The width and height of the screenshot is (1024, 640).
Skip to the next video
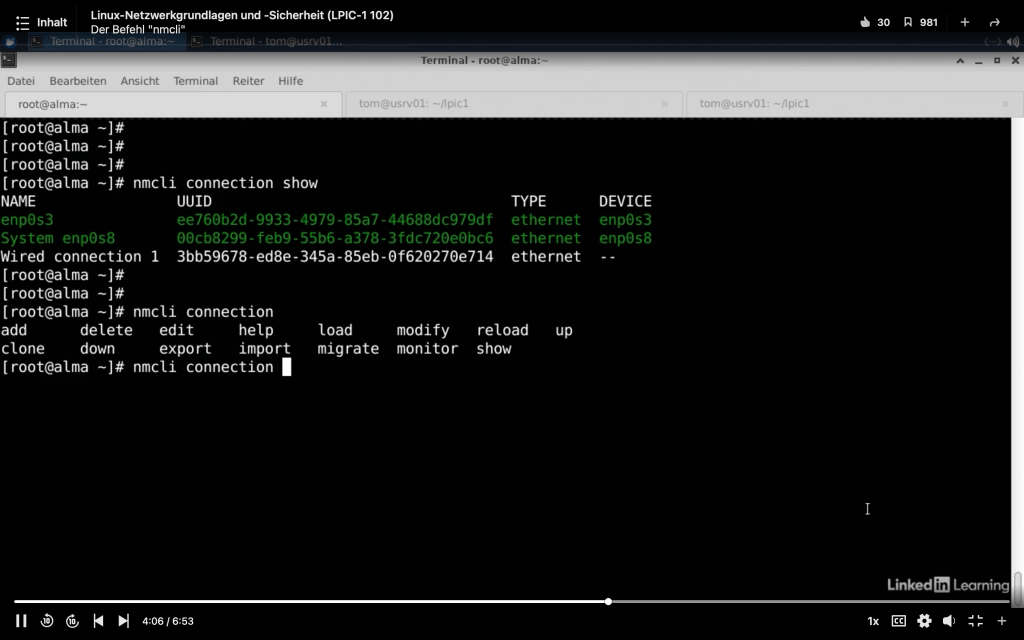[123, 621]
